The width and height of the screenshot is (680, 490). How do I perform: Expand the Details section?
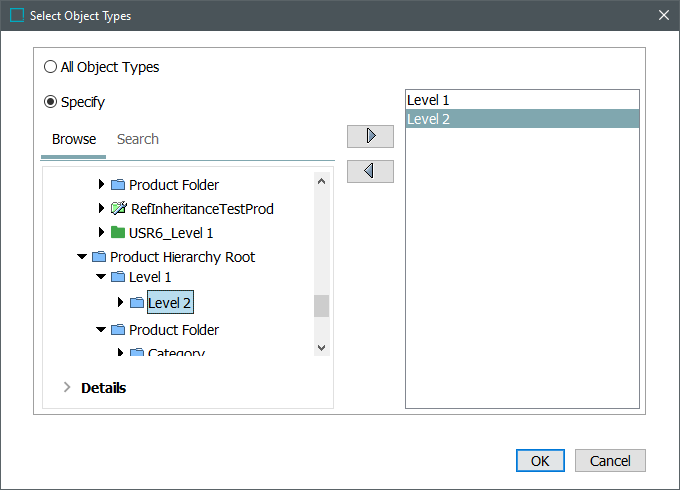tap(67, 387)
